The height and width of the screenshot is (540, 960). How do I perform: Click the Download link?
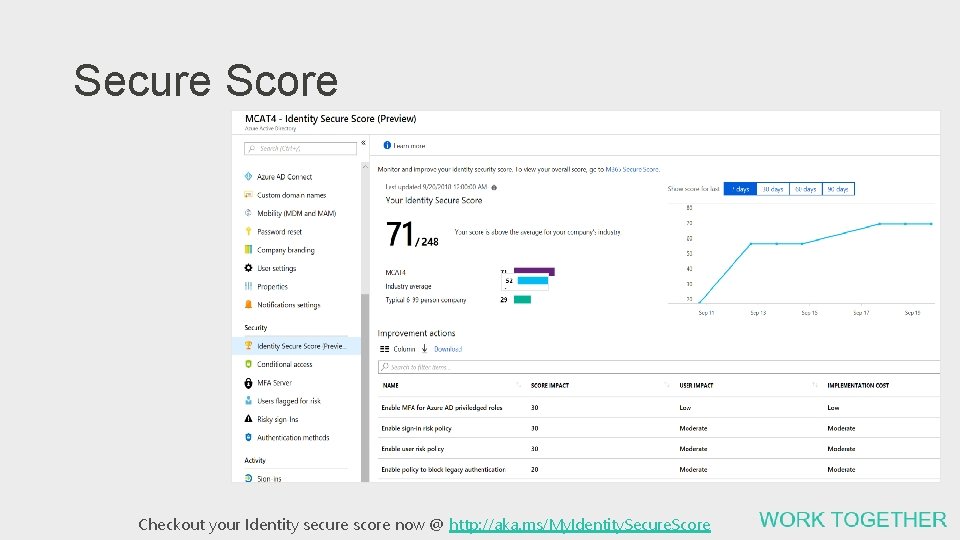(448, 349)
